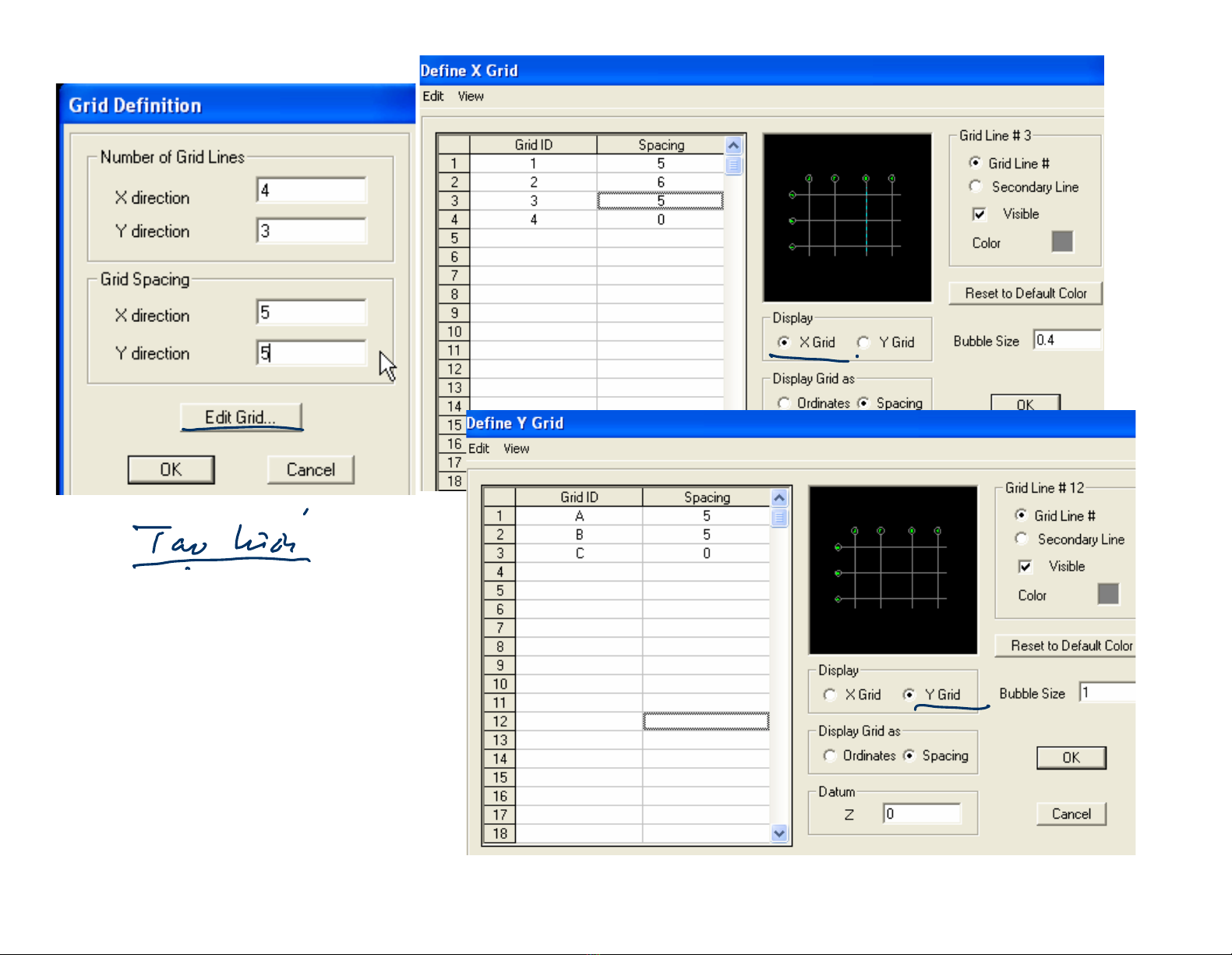Choose Ordinates option in Define Y Grid
Image resolution: width=1232 pixels, height=955 pixels.
tap(830, 755)
